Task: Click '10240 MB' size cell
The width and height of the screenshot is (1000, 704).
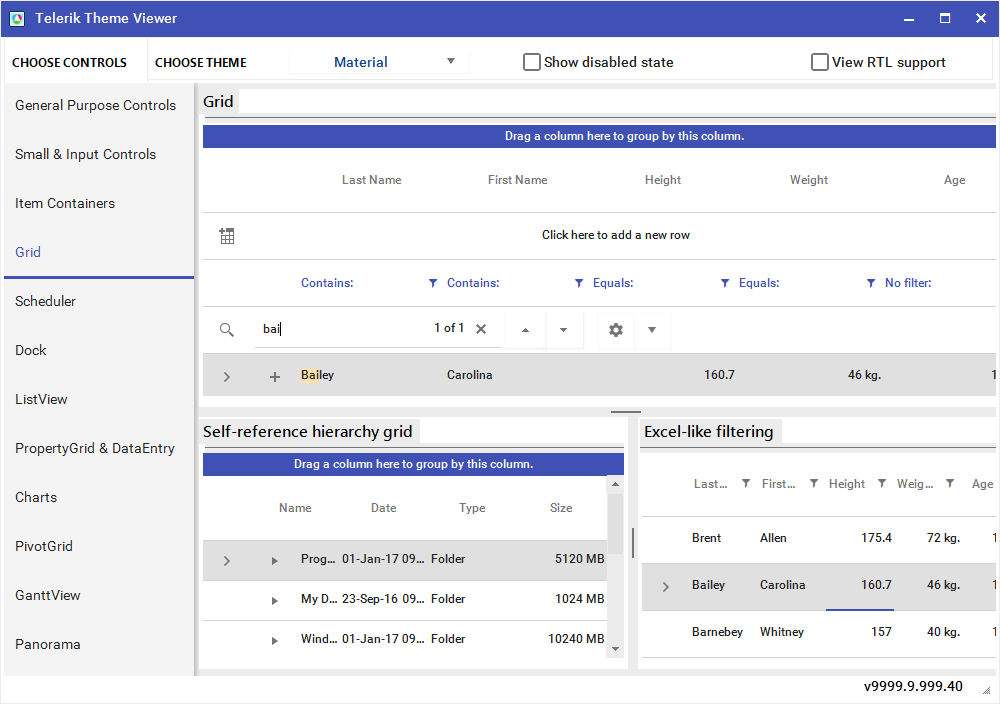Action: point(576,638)
